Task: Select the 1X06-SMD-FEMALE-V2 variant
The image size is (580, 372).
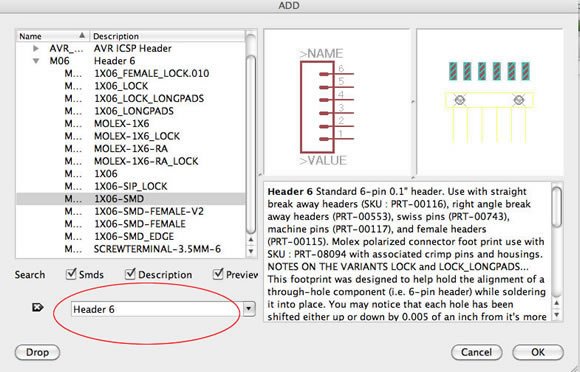Action: click(131, 212)
